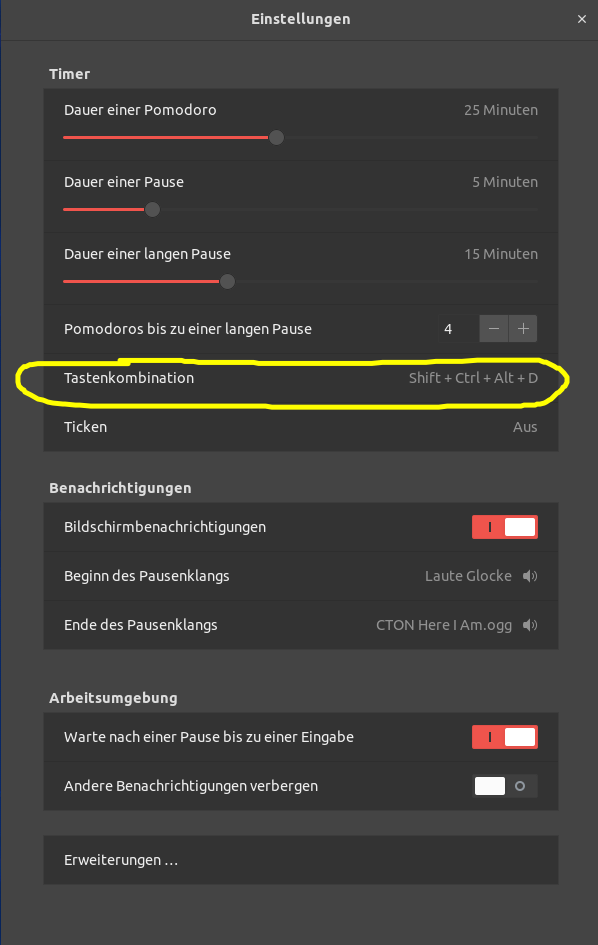Click the Dauer einer Pause slider handle
The width and height of the screenshot is (598, 945).
click(x=151, y=209)
